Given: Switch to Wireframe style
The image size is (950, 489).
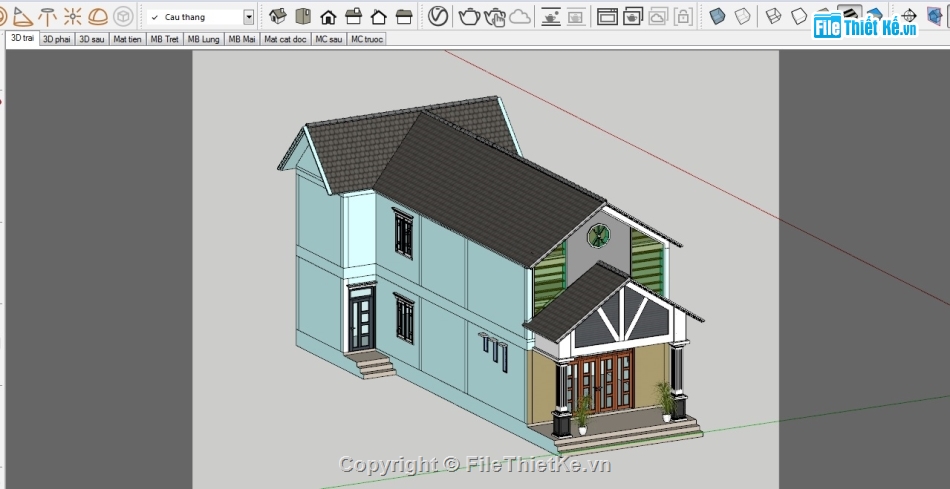Looking at the screenshot, I should pos(774,16).
